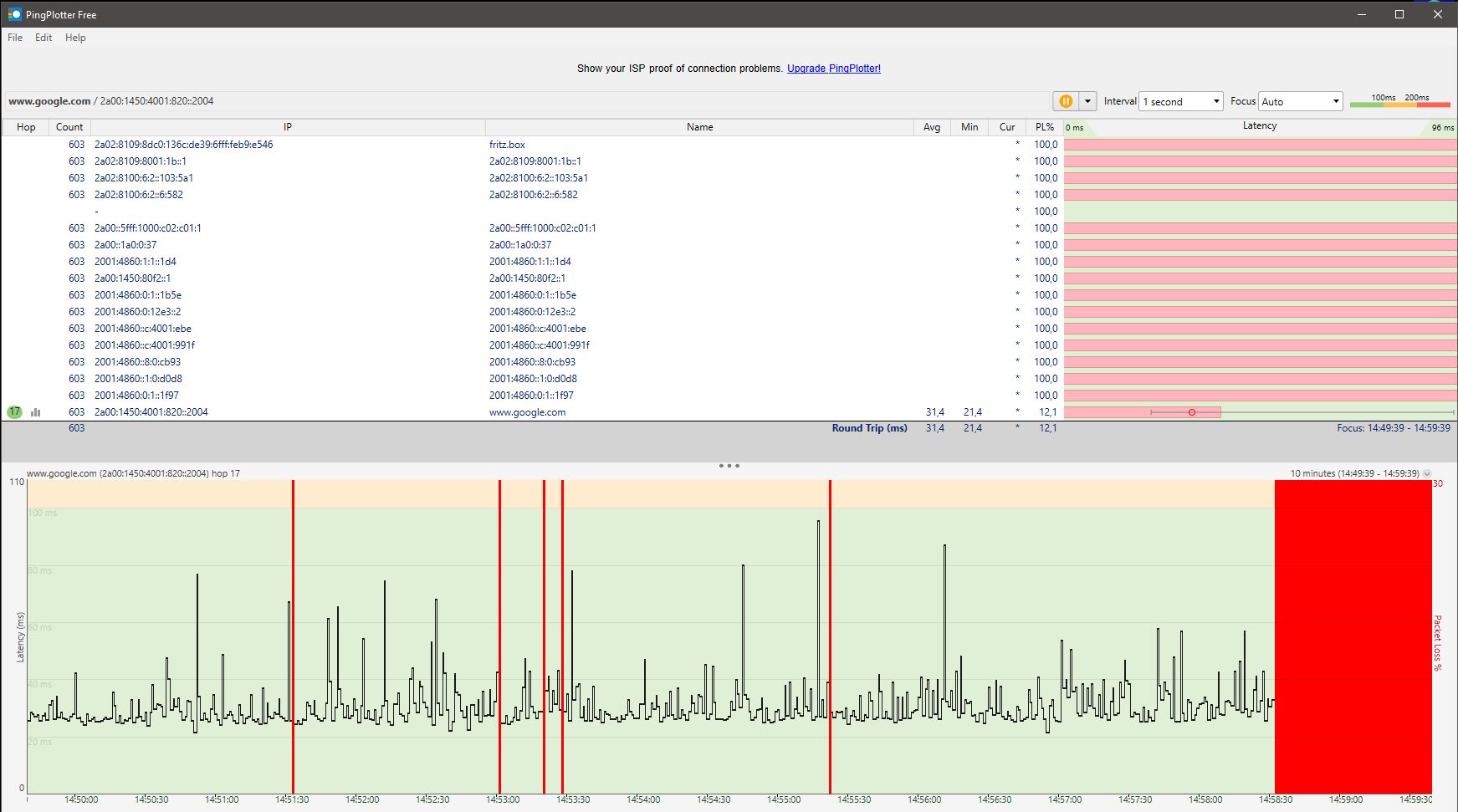
Task: Sort by the PL% column header
Action: (1044, 127)
